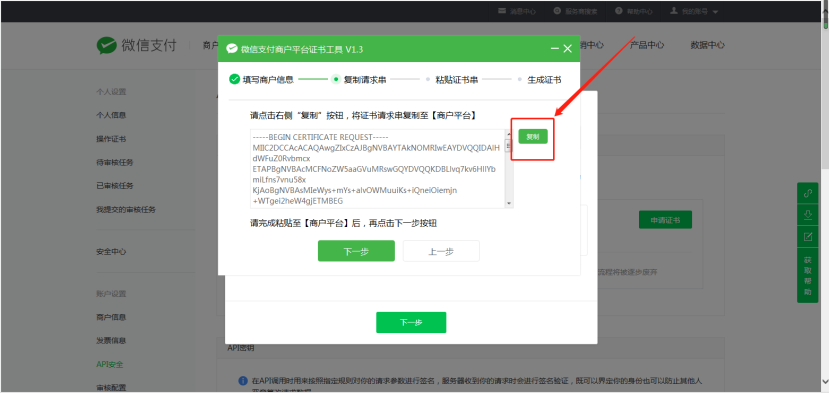Image resolution: width=830 pixels, height=394 pixels.
Task: Click the user avatar icon for 我的账号
Action: pyautogui.click(x=674, y=11)
